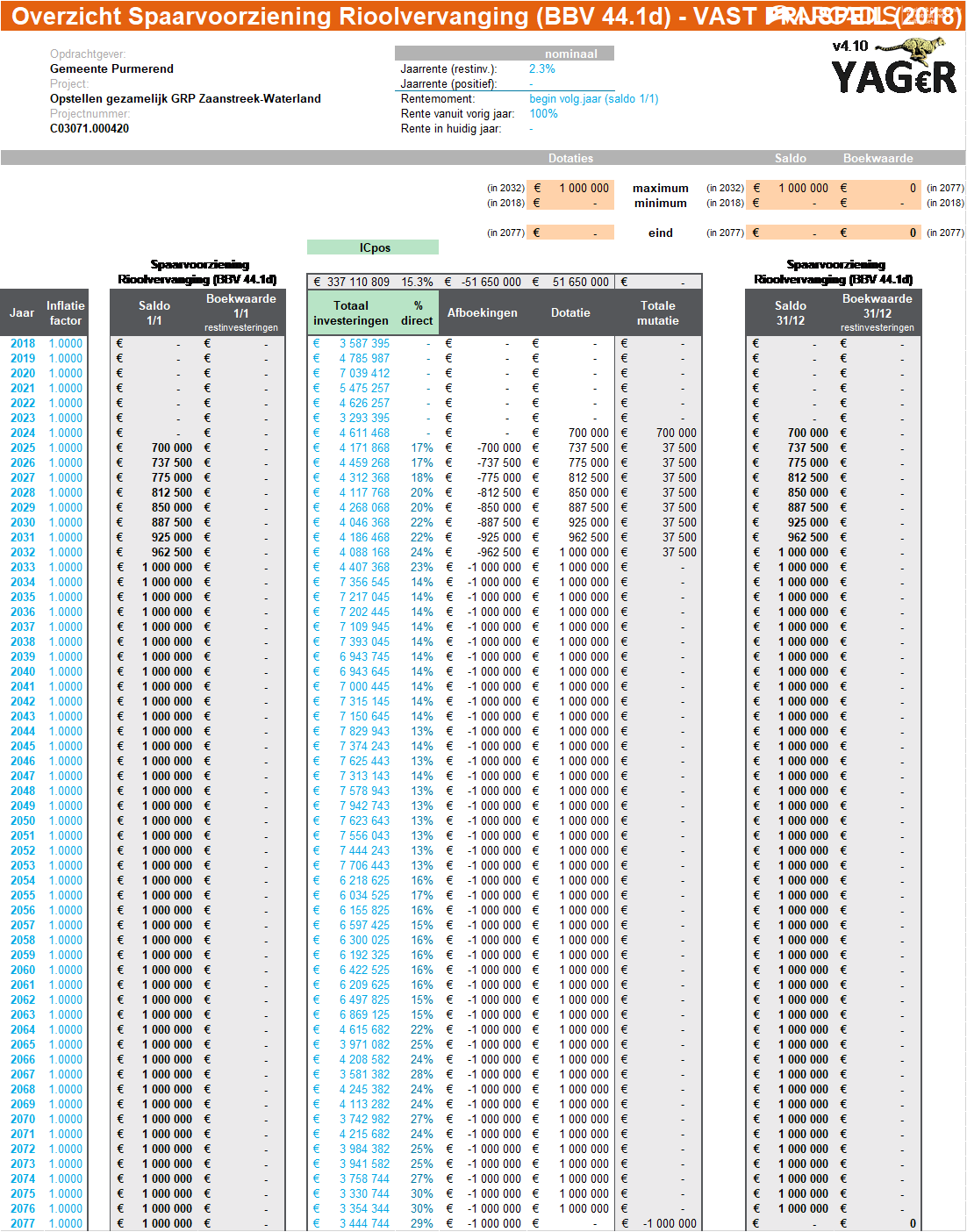Screen dimensions: 967x1232
Task: Select total investment sum 337 110 809
Action: 358,282
